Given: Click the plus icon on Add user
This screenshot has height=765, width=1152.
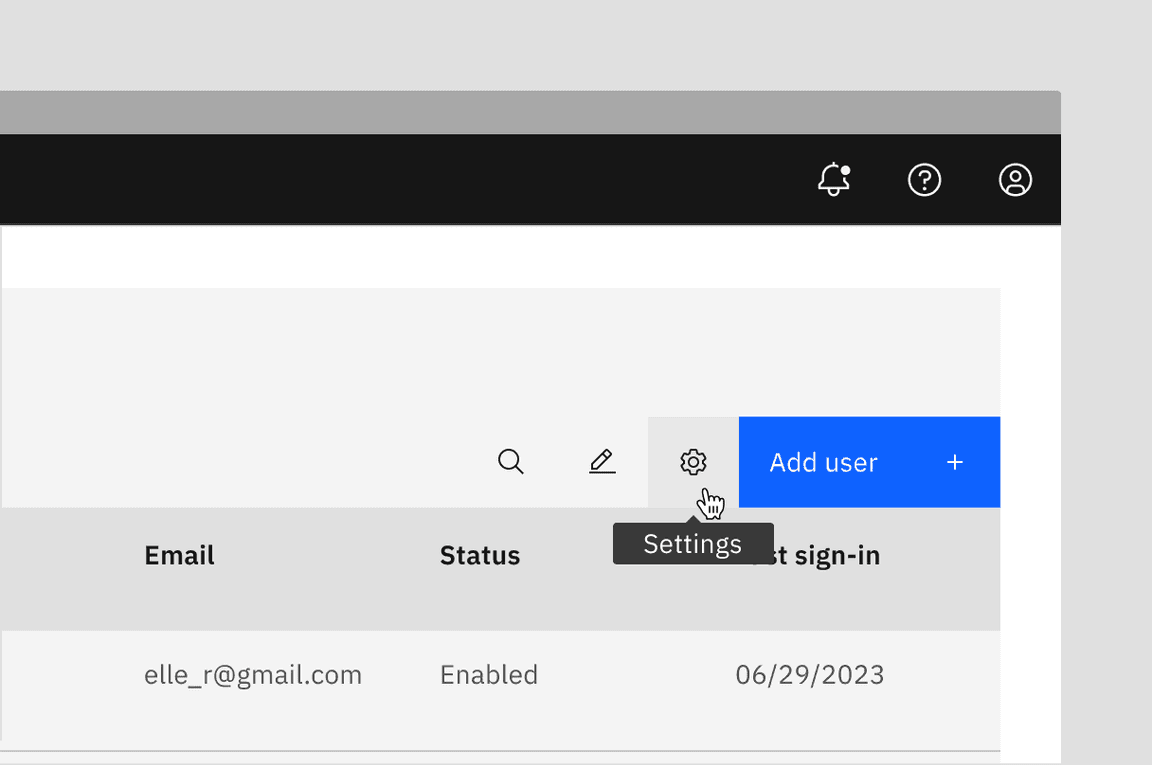Looking at the screenshot, I should pyautogui.click(x=955, y=462).
